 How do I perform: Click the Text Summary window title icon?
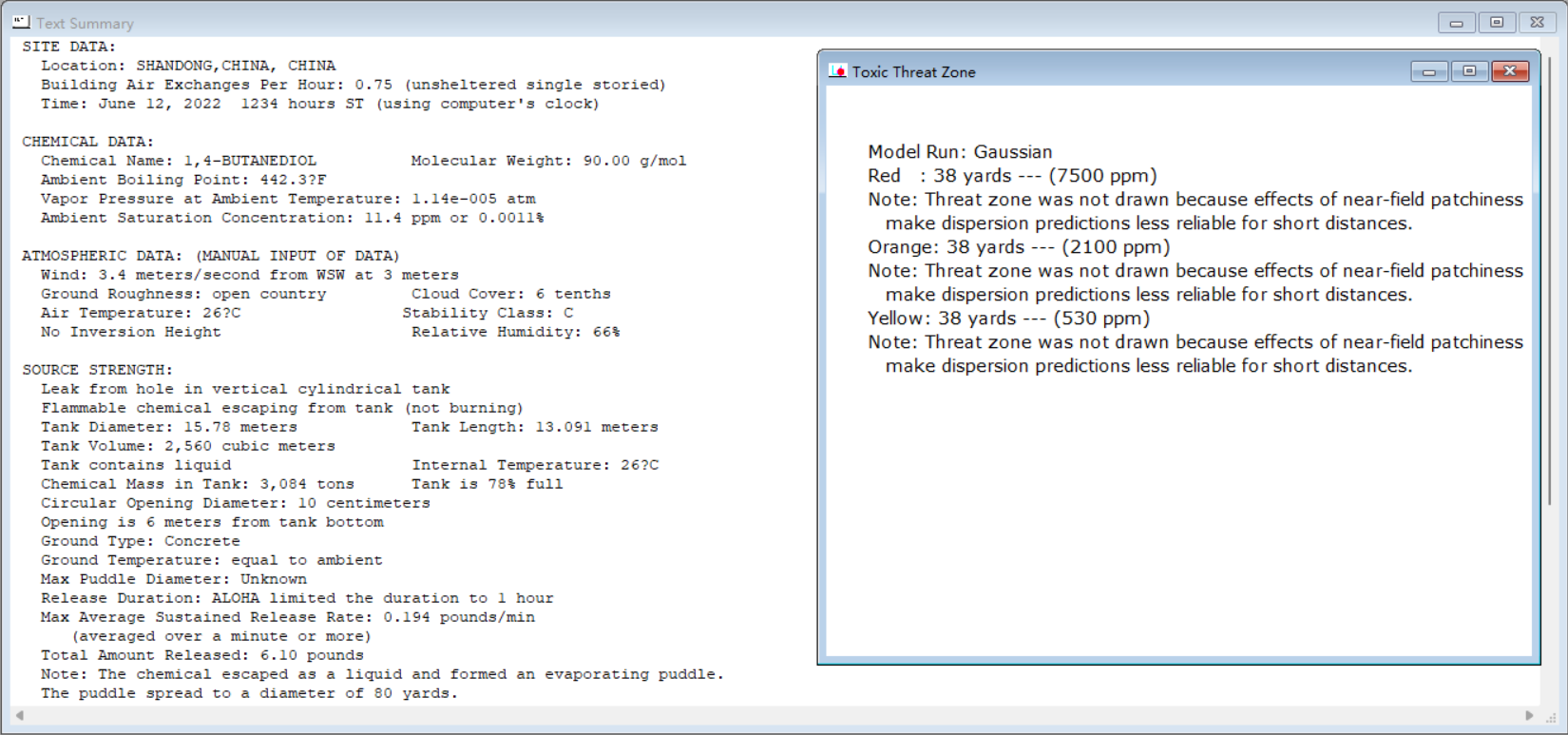pos(21,22)
